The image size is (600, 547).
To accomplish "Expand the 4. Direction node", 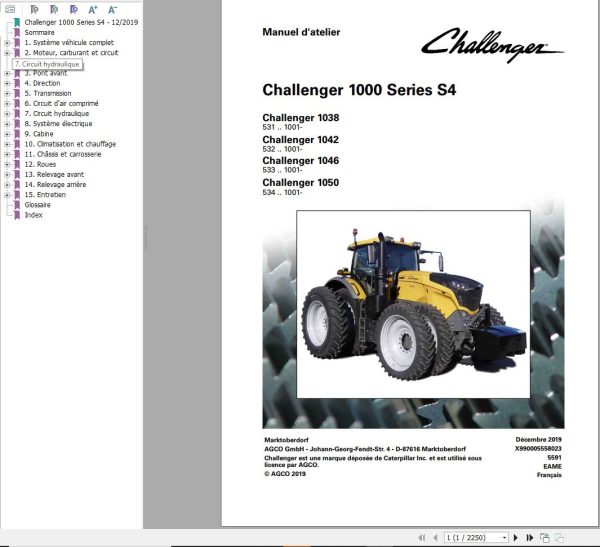I will click(x=7, y=83).
